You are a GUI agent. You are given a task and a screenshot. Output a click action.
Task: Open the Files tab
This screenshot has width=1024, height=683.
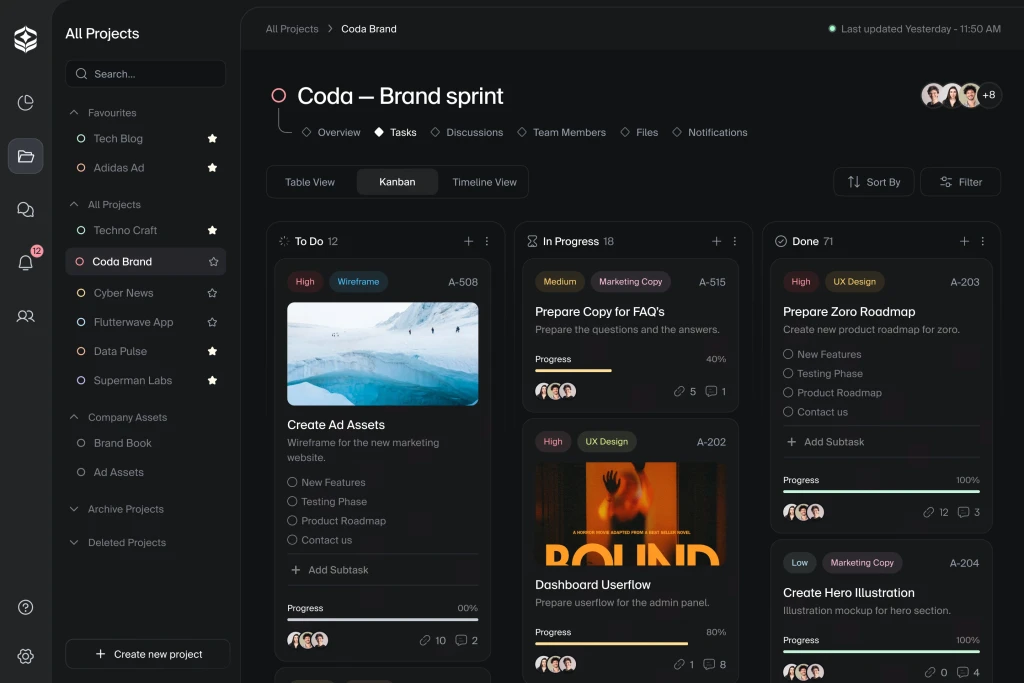point(639,132)
